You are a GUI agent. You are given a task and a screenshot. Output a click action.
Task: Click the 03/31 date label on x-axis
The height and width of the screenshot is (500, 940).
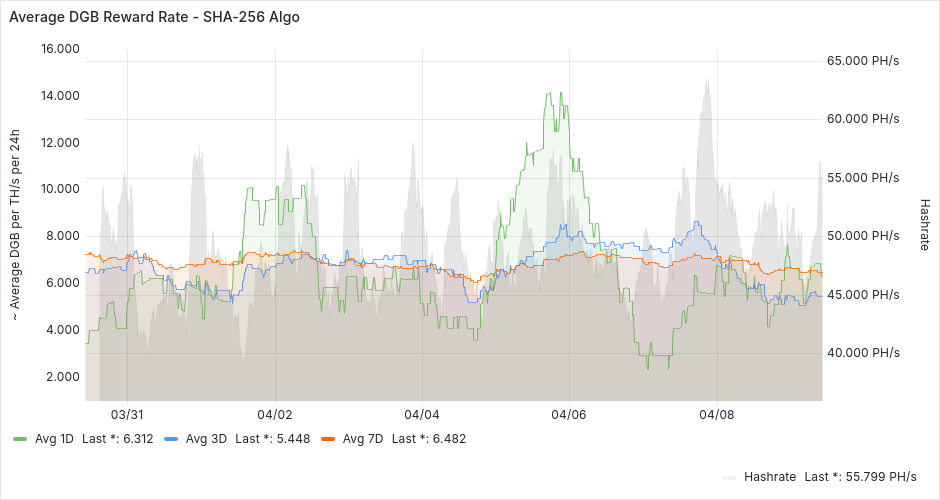pos(127,414)
